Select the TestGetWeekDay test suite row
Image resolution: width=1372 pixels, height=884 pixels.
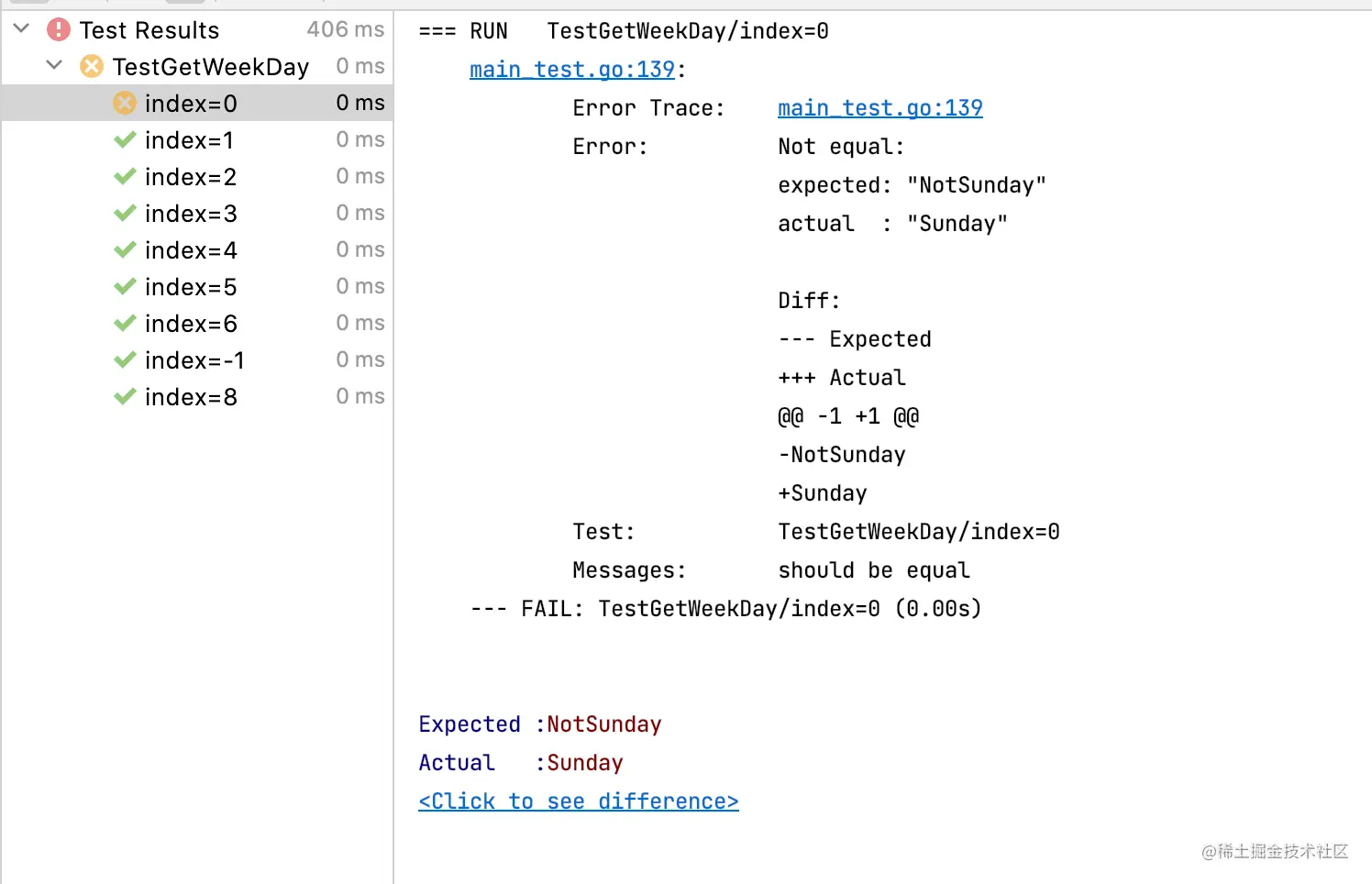(197, 66)
